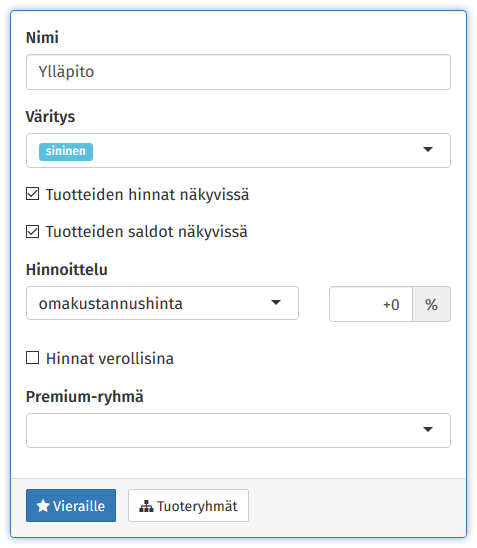Select the sininen color badge

point(66,152)
